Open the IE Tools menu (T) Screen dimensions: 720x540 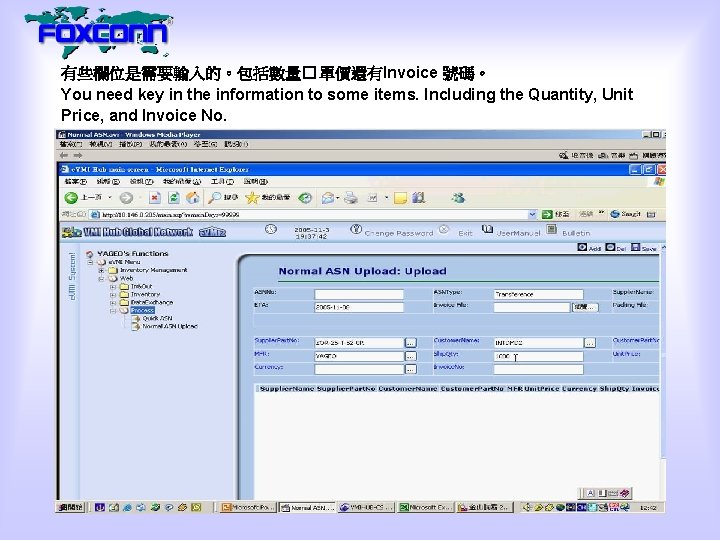click(222, 182)
